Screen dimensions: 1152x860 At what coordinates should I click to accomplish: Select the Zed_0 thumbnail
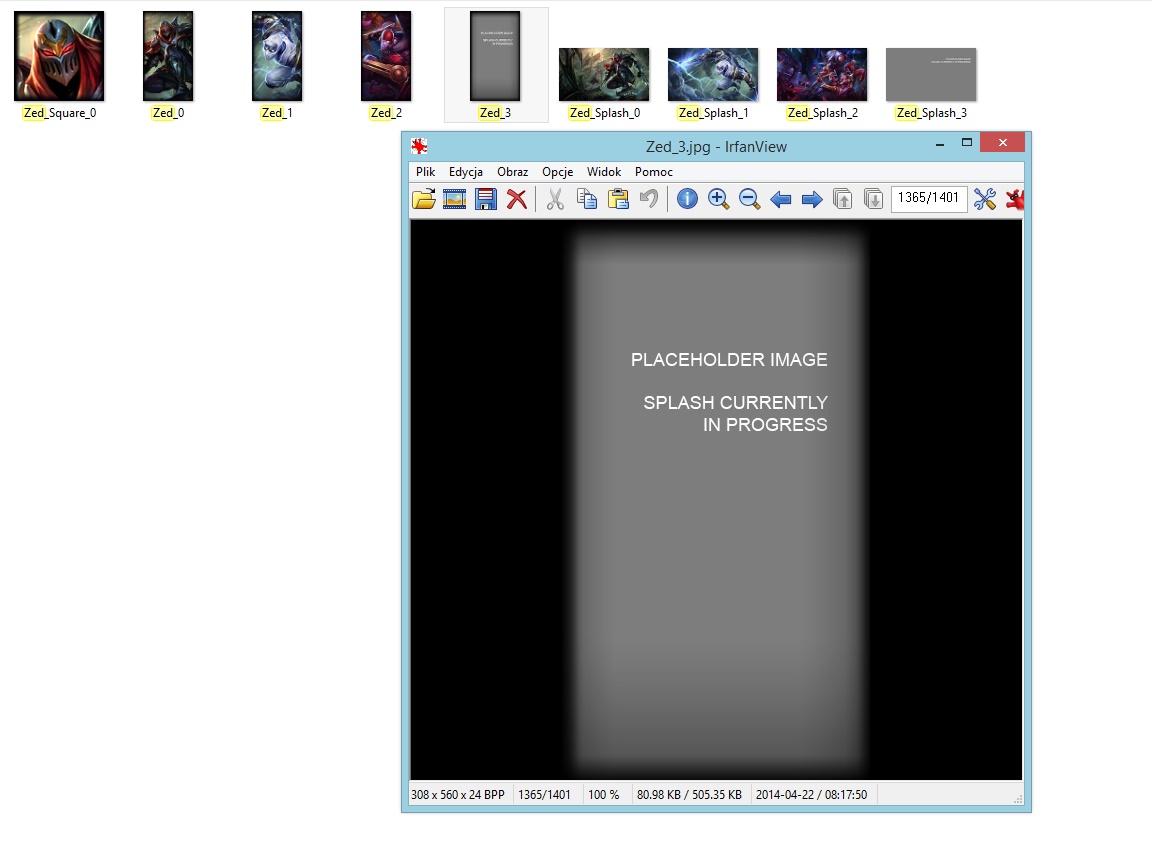168,56
